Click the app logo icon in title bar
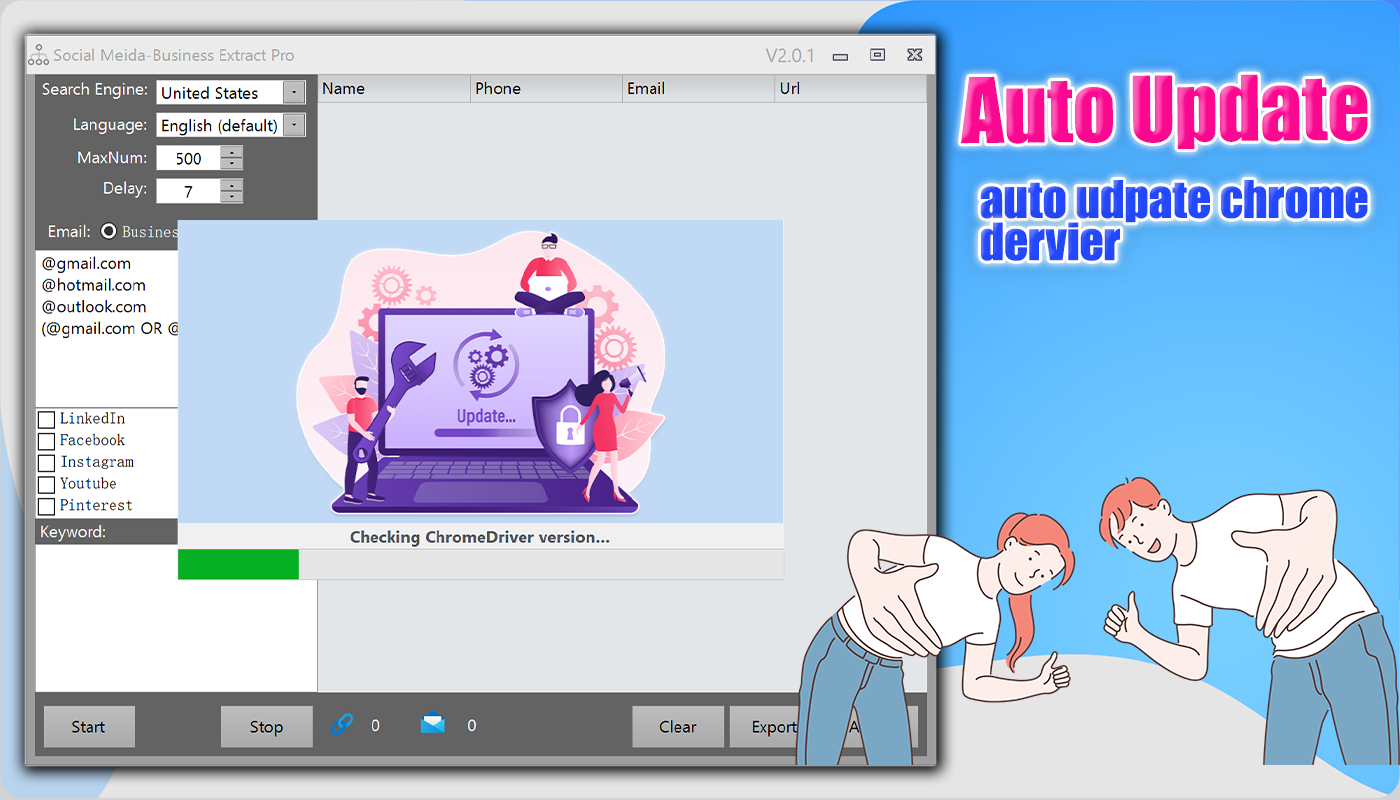 pos(38,55)
